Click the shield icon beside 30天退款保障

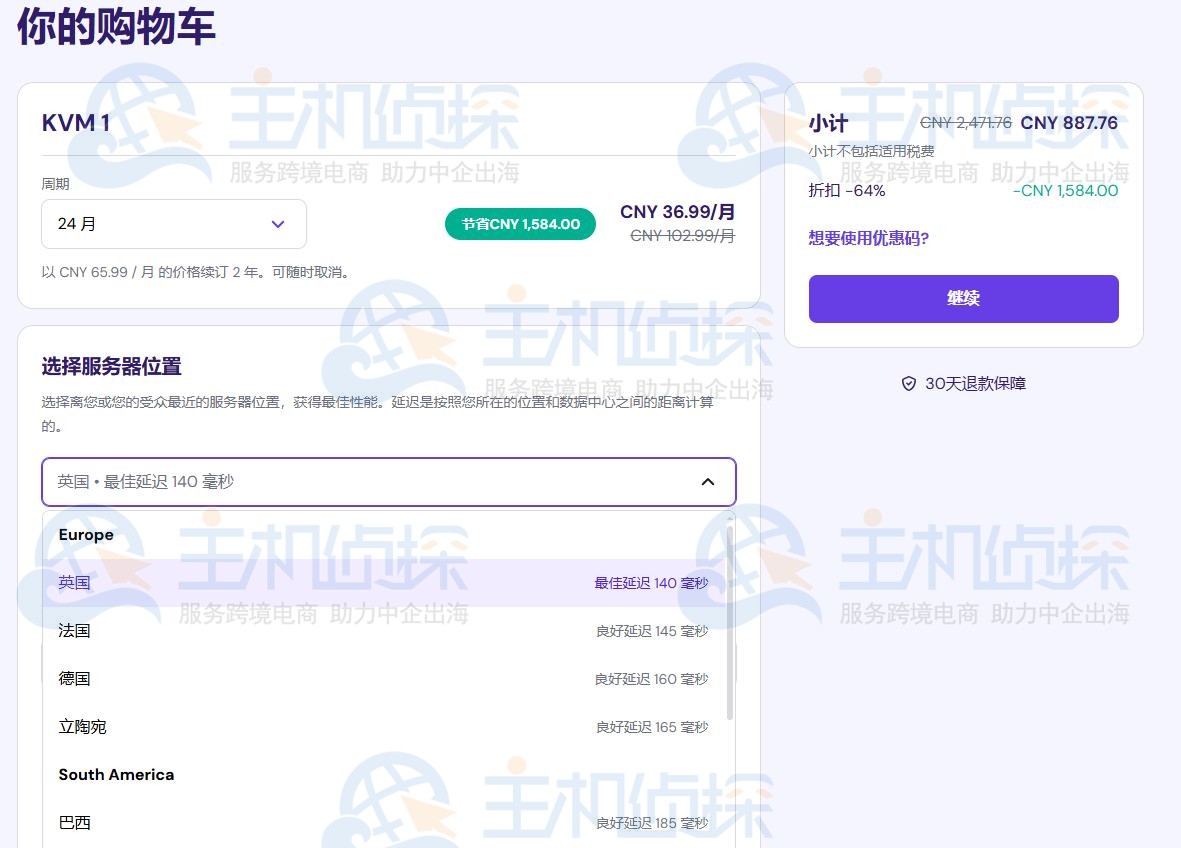[x=908, y=383]
